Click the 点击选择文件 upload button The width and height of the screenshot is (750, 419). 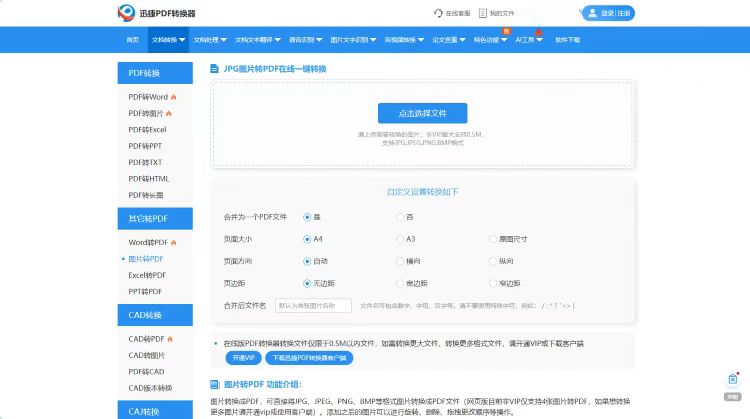click(x=422, y=113)
